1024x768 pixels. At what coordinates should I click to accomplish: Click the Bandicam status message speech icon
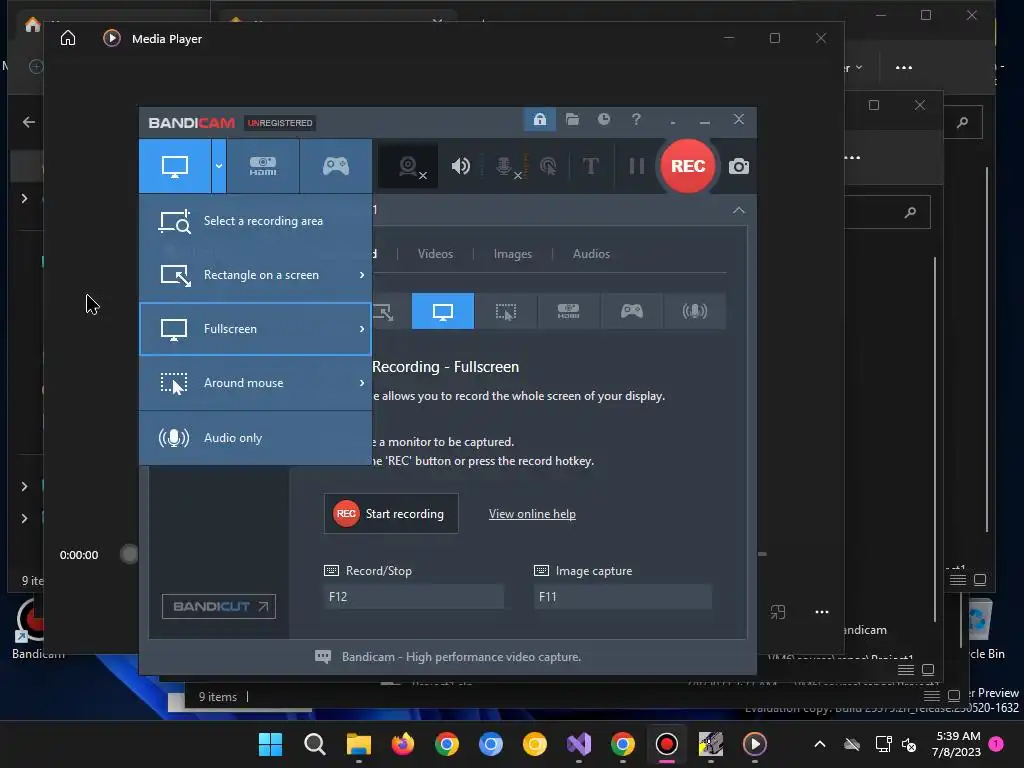point(323,657)
